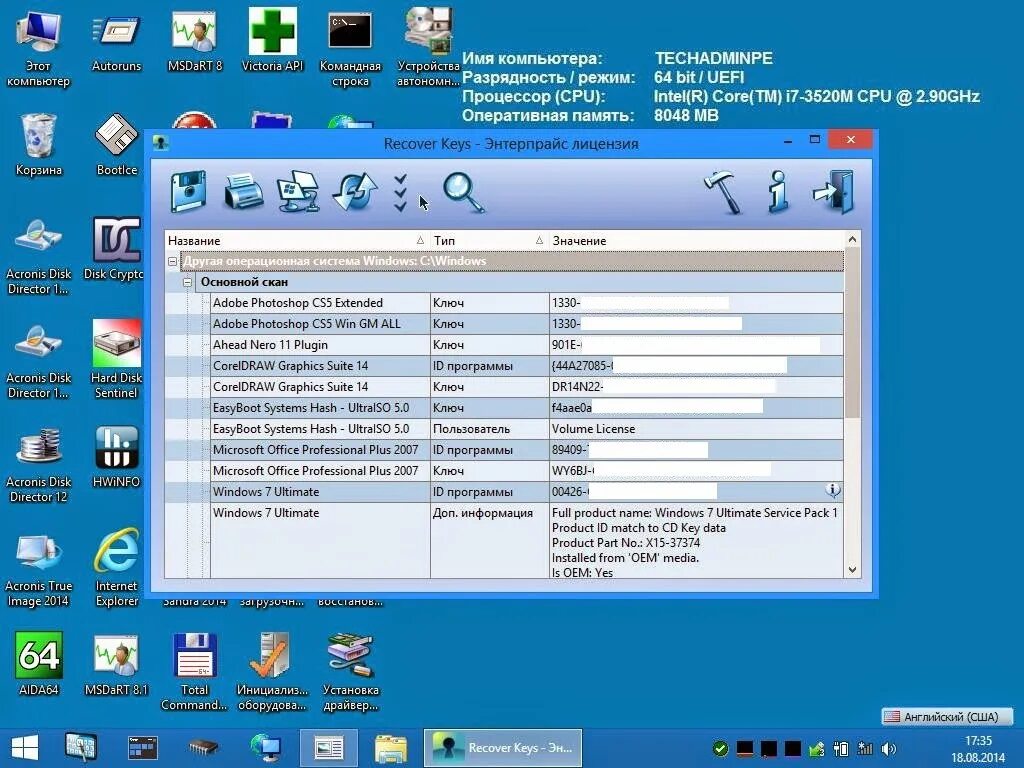Click the green checkmark tray icon

720,748
